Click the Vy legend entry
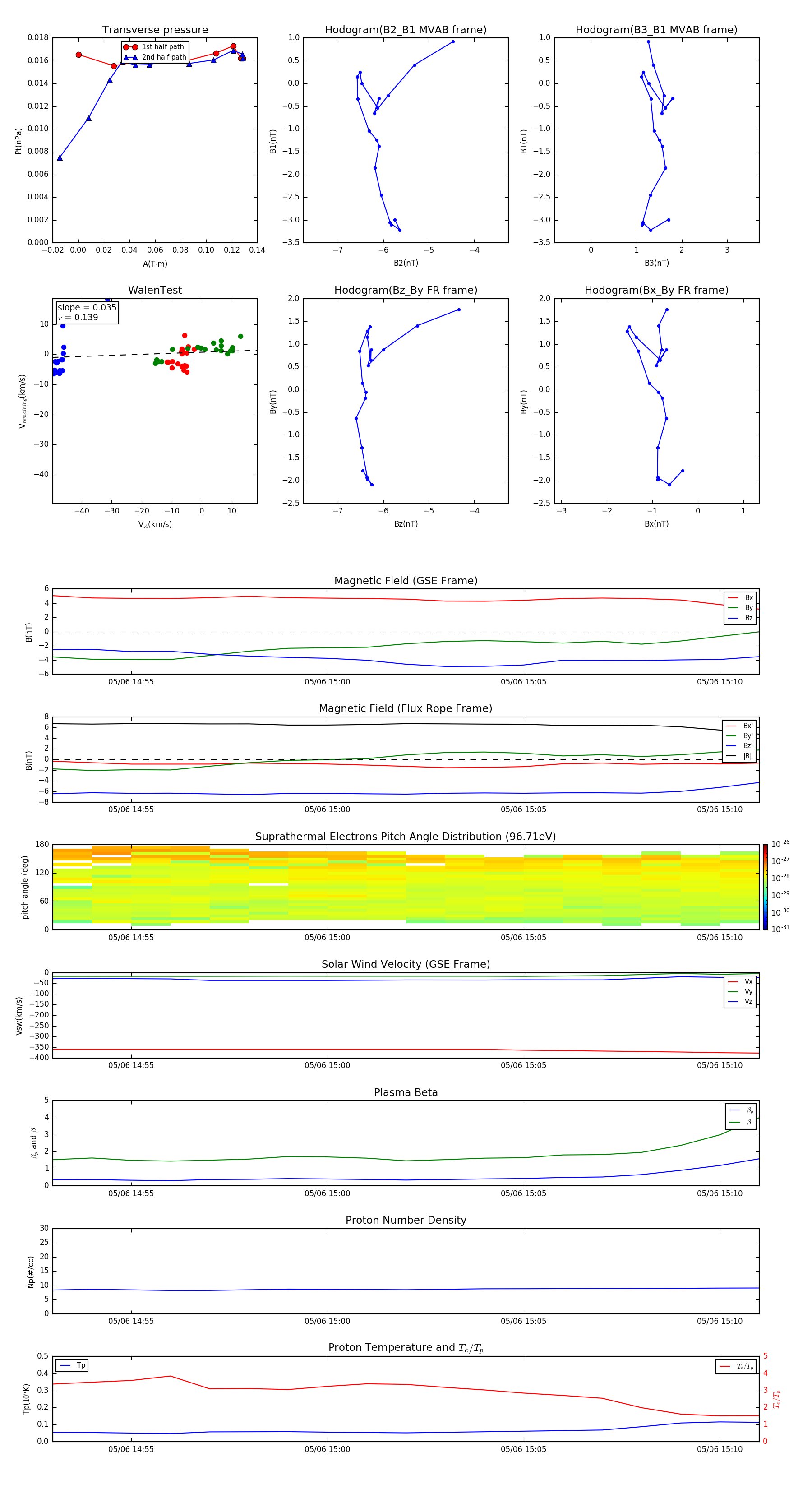The height and width of the screenshot is (1489, 812). point(741,991)
